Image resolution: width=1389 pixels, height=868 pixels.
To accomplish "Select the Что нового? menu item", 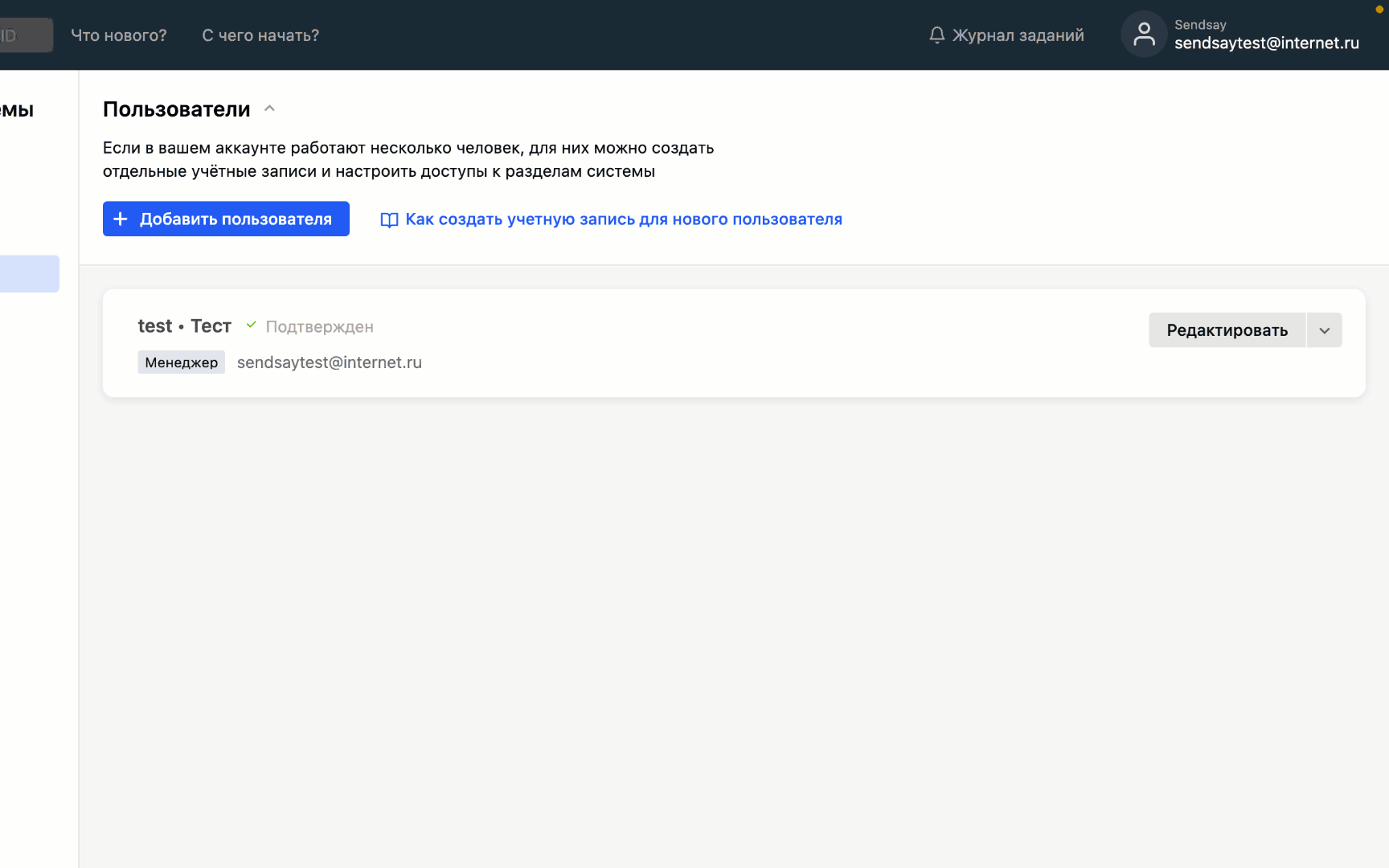I will click(118, 35).
